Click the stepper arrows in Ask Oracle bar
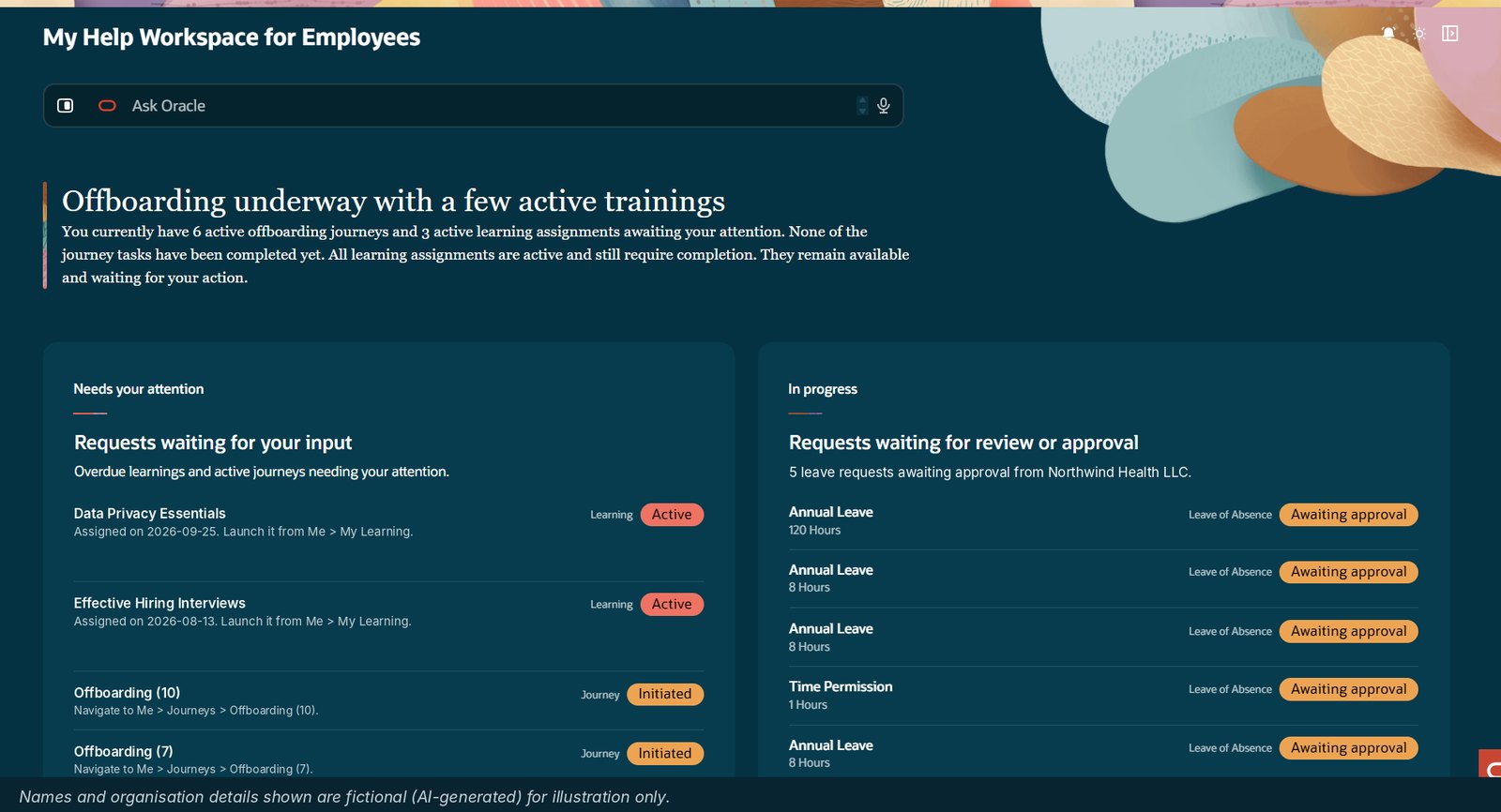Viewport: 1501px width, 812px height. 862,106
